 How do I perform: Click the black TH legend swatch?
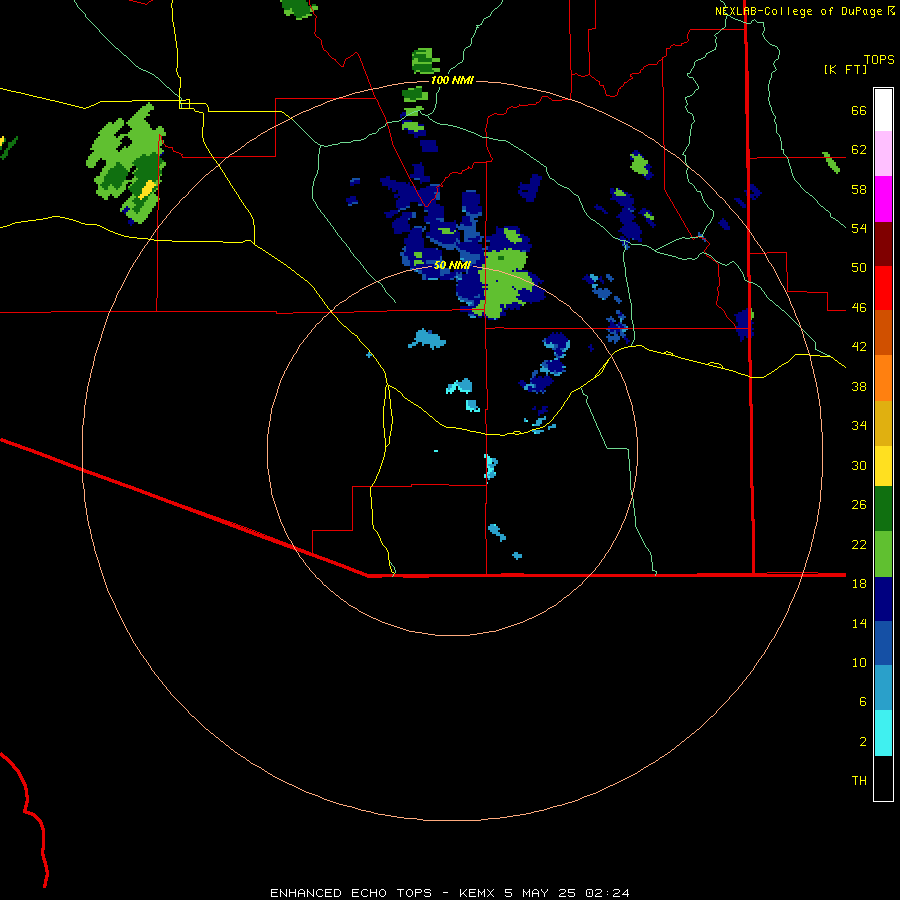(883, 778)
